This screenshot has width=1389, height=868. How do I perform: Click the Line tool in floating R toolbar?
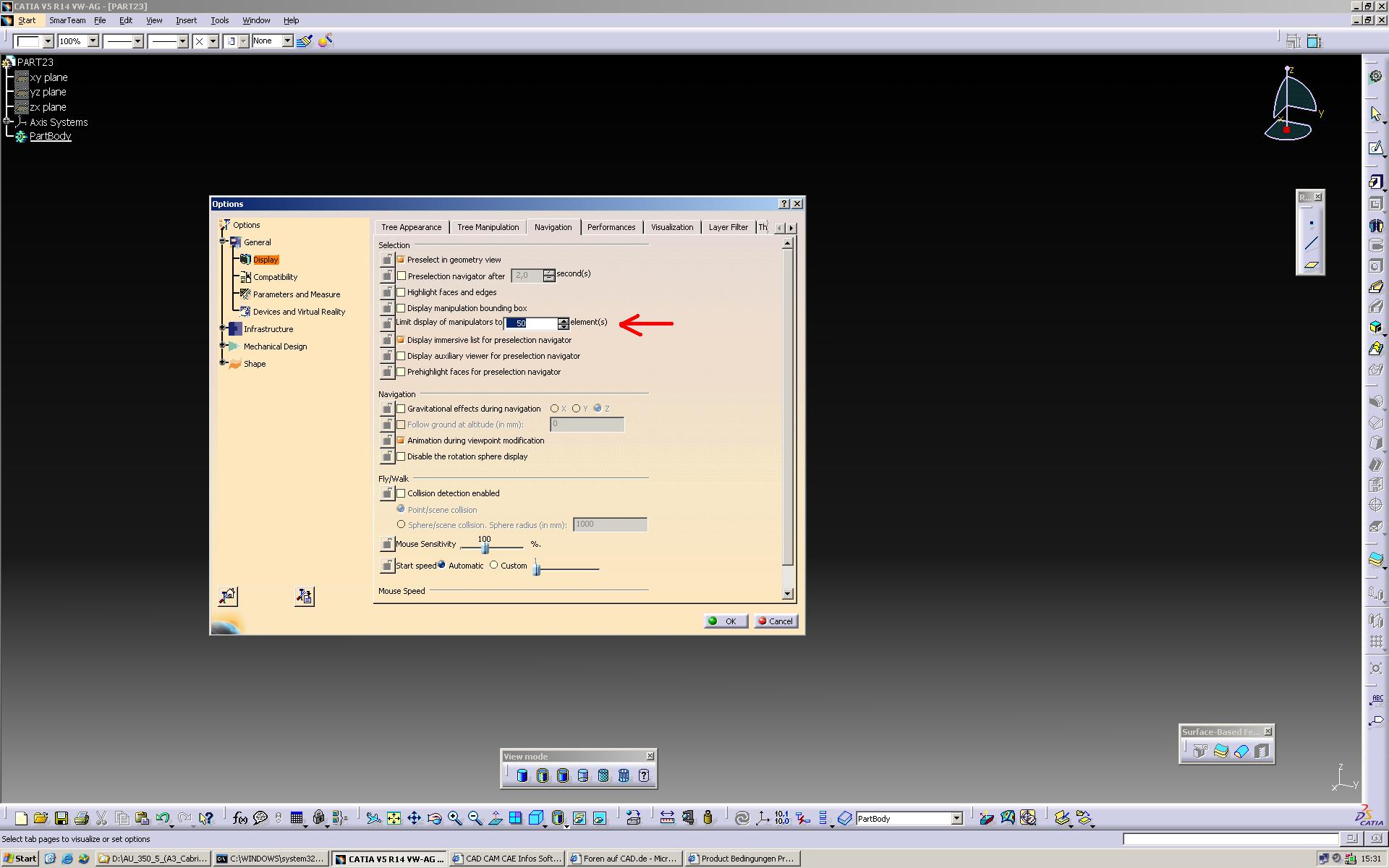pos(1311,244)
